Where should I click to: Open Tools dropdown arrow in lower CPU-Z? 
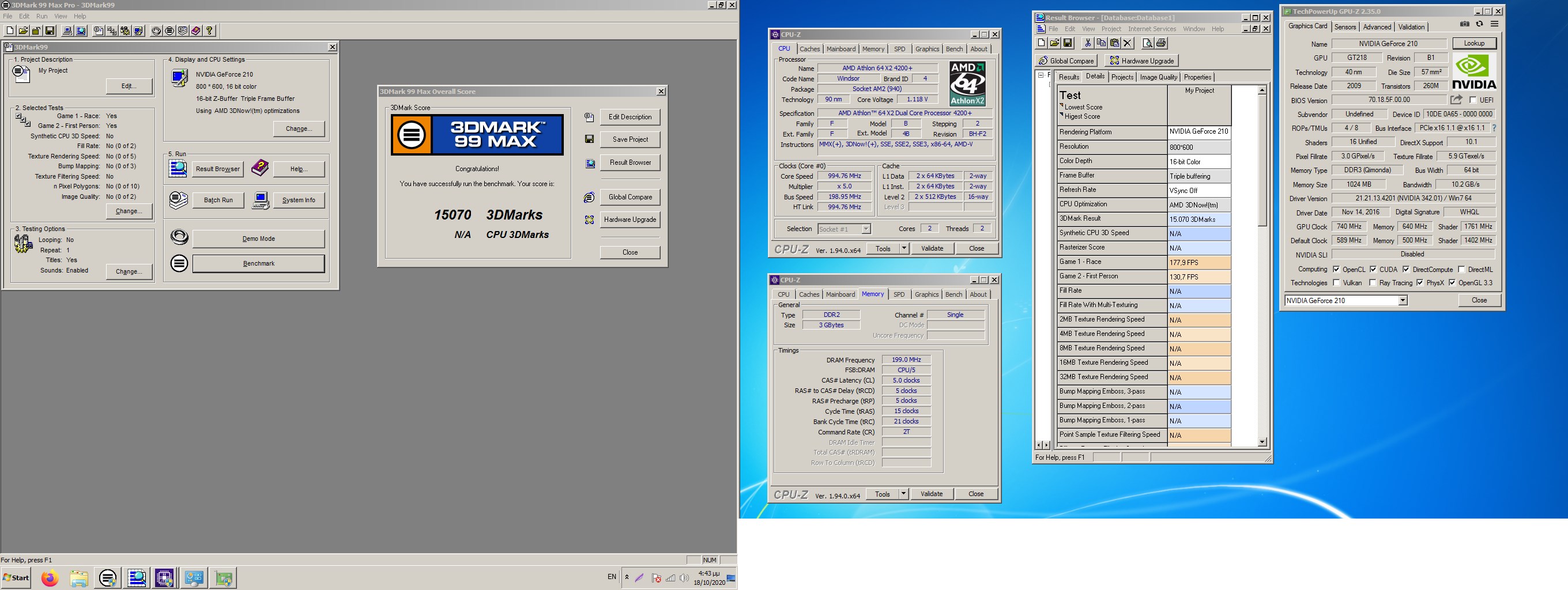(903, 494)
